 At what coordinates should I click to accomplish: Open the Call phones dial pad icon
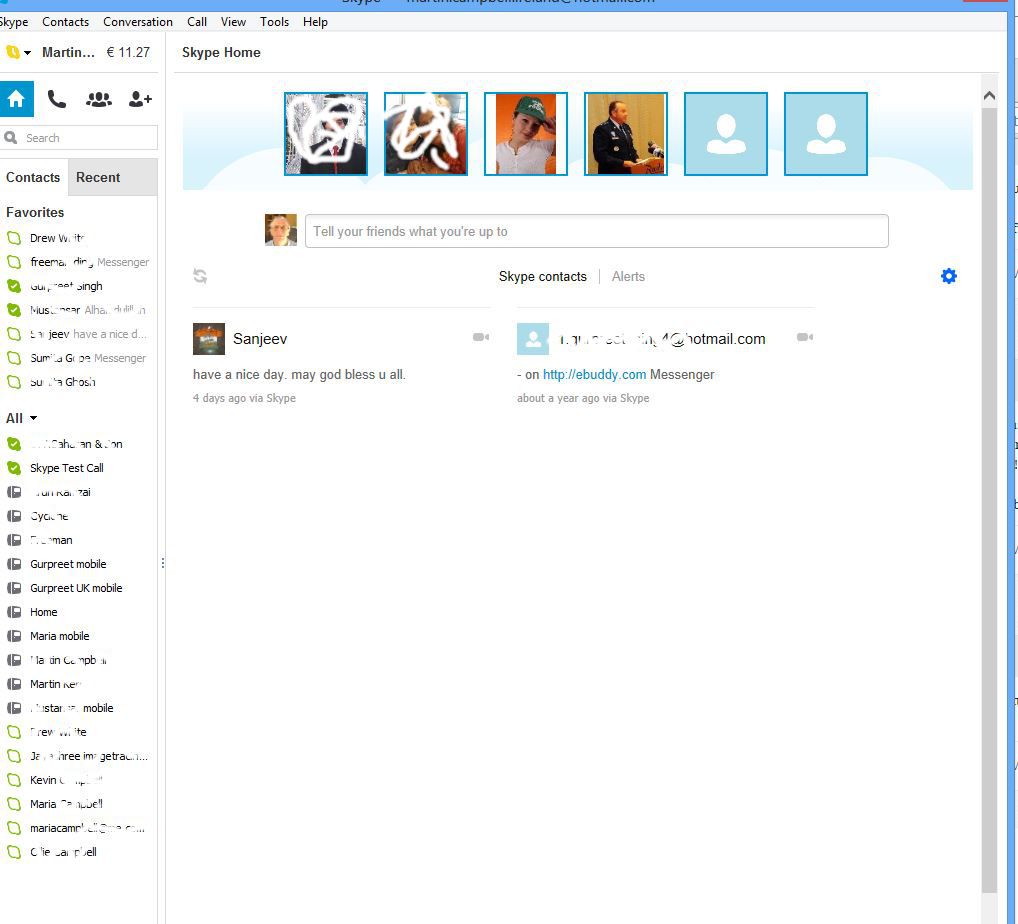(57, 99)
